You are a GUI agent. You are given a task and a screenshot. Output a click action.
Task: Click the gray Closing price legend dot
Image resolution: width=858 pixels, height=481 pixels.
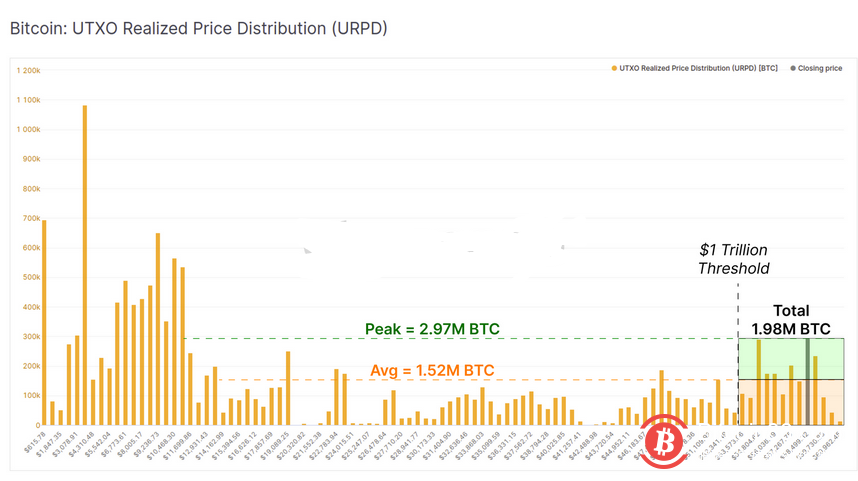[794, 68]
